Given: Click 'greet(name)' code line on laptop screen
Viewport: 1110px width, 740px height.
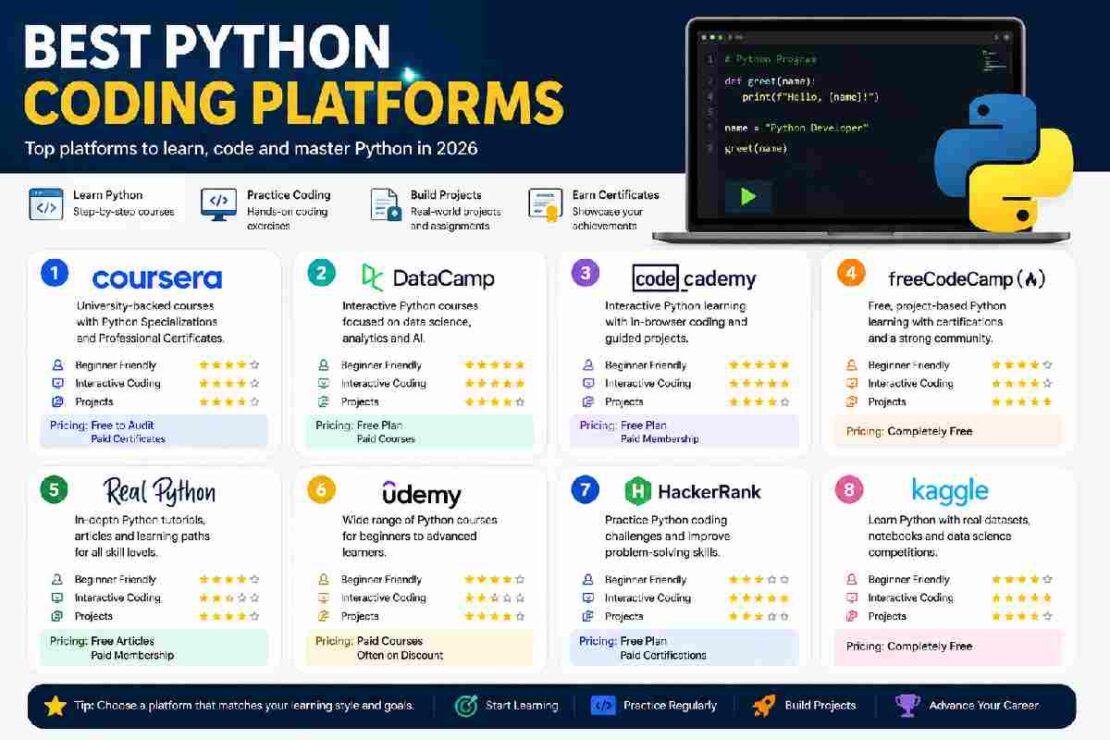Looking at the screenshot, I should pos(755,149).
